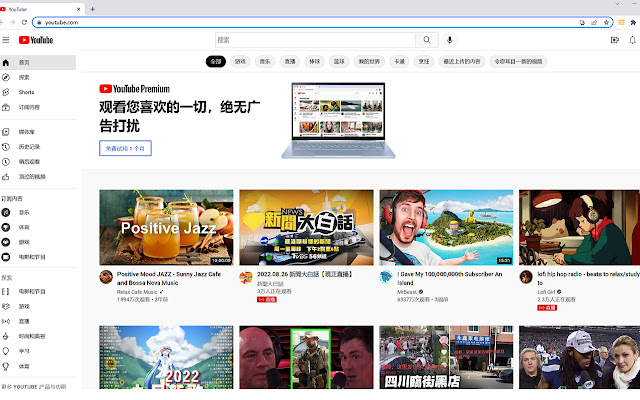The height and width of the screenshot is (400, 640).
Task: Select the 令您耳目一新的视频 filter chip
Action: click(x=518, y=62)
